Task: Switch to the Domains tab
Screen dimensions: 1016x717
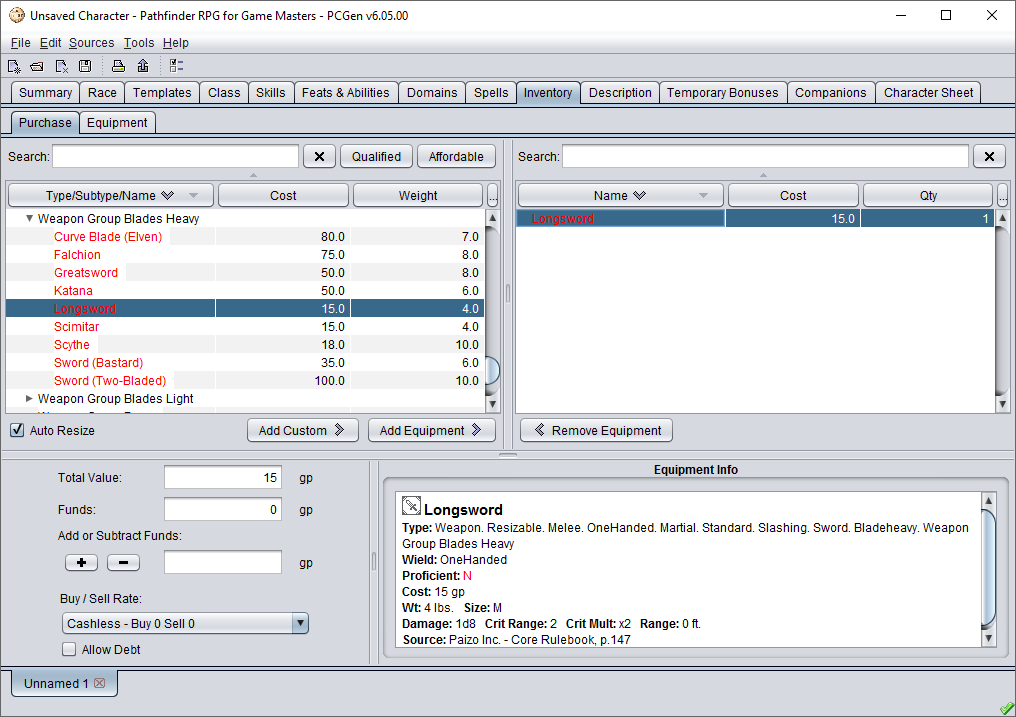Action: pos(432,93)
